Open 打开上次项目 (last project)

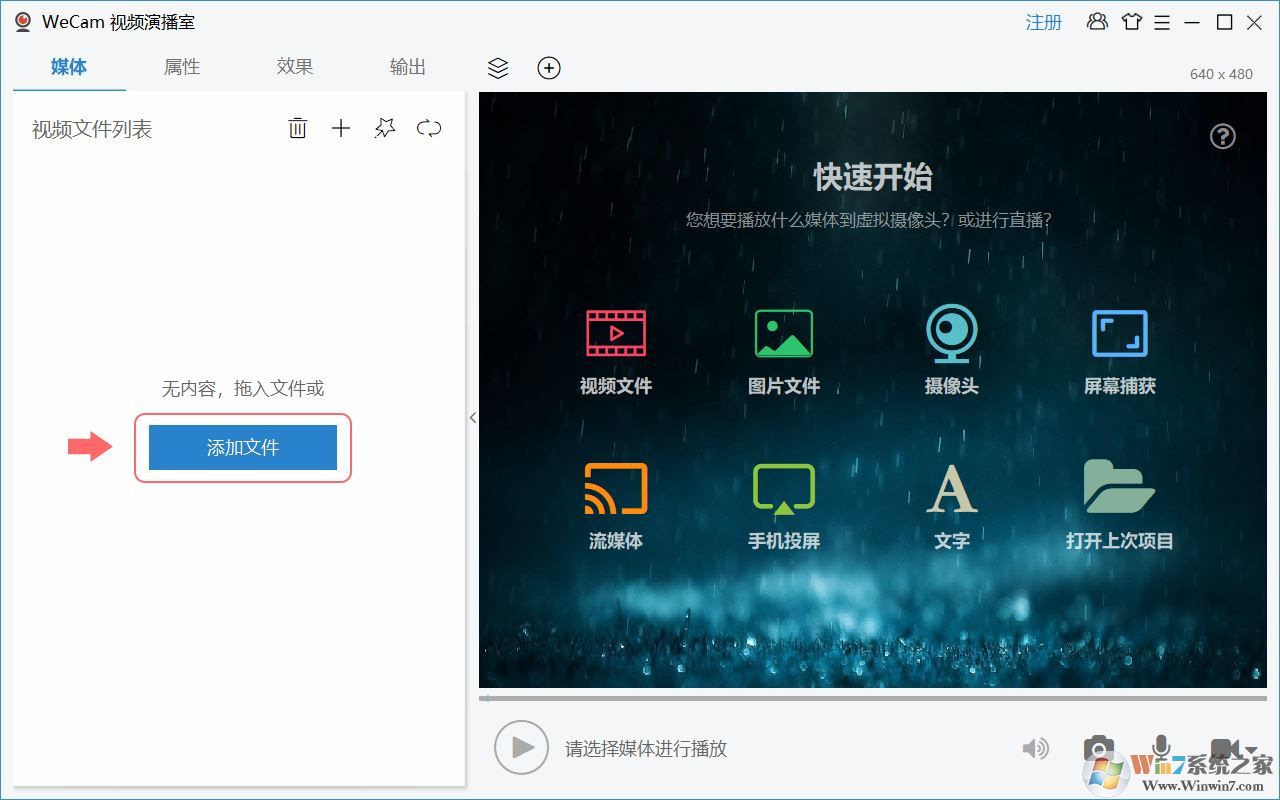(x=1117, y=505)
